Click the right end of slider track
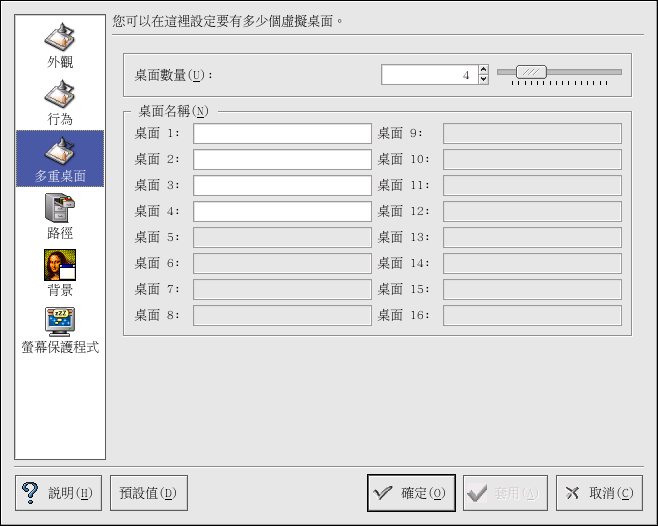This screenshot has height=526, width=658. 617,72
